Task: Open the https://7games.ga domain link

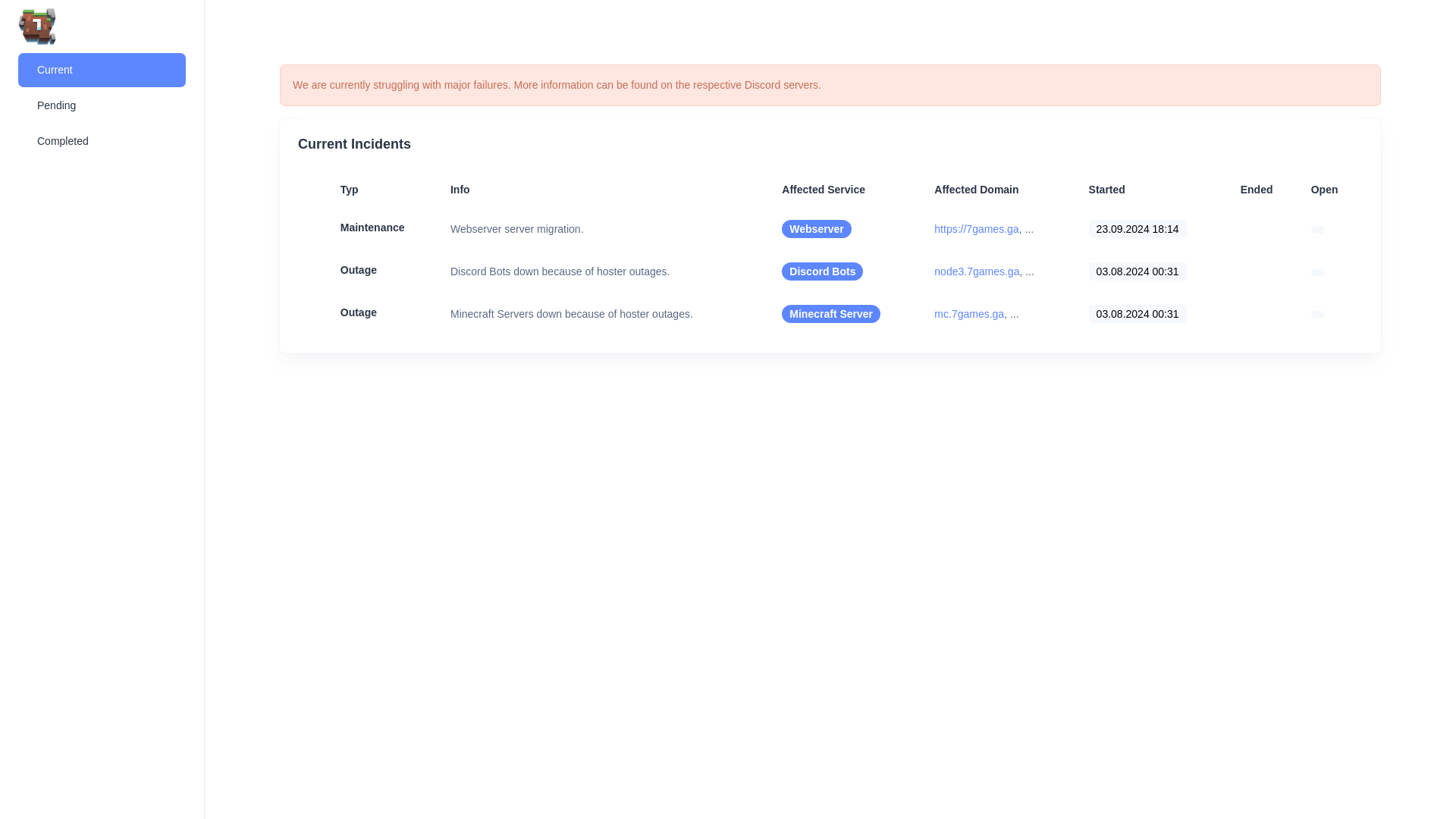Action: point(976,229)
